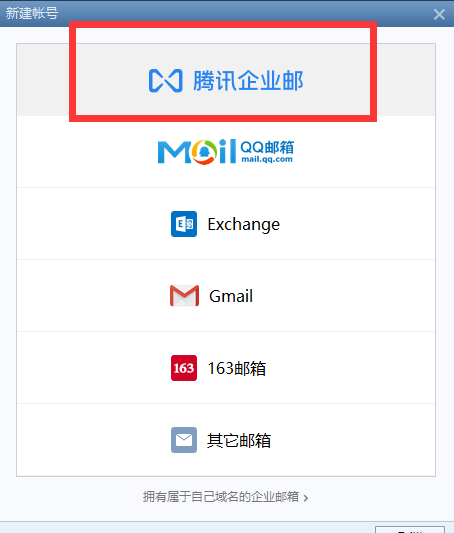454x533 pixels.
Task: Click the red Gmail envelope icon
Action: click(x=185, y=295)
